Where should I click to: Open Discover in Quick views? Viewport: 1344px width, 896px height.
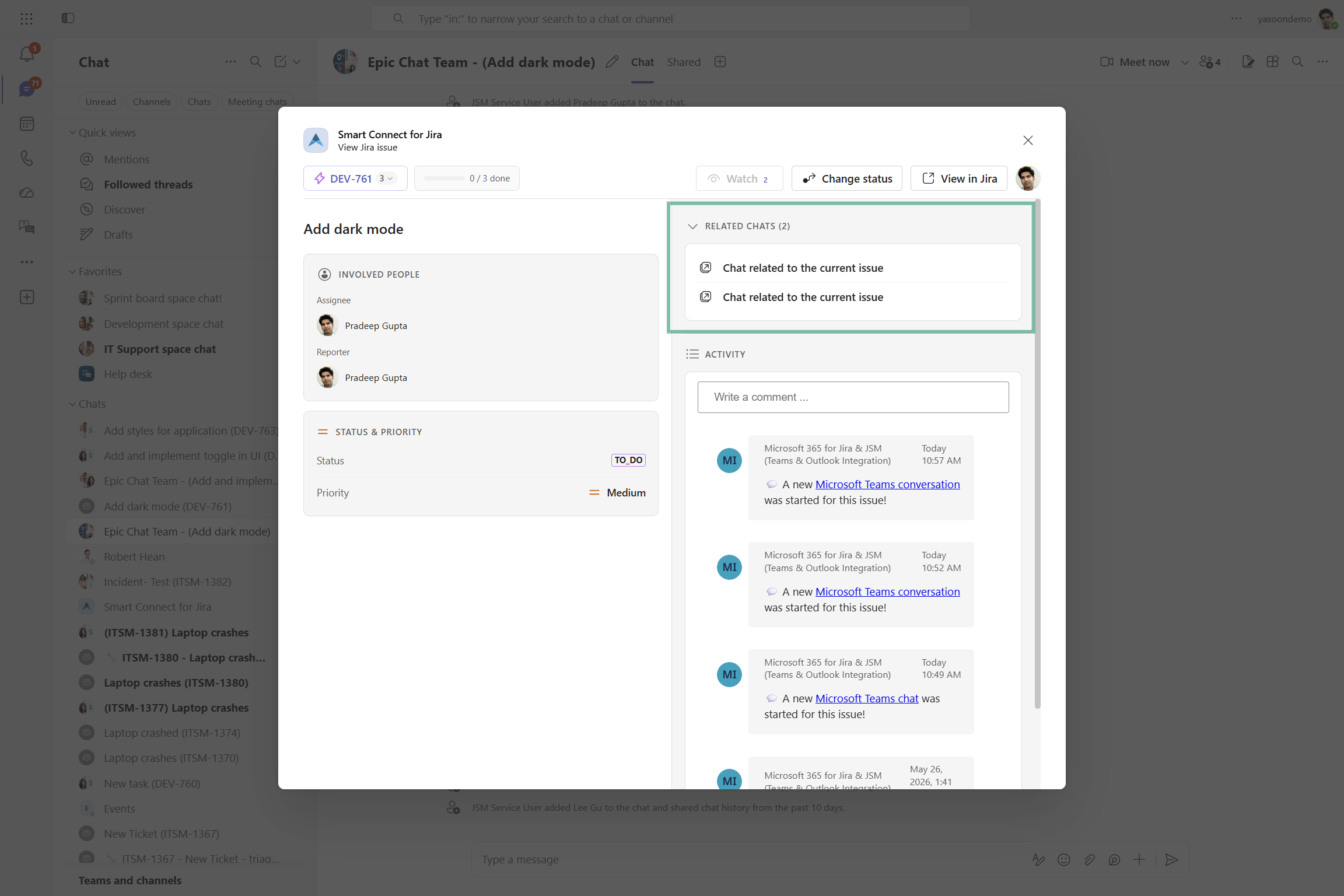[124, 209]
